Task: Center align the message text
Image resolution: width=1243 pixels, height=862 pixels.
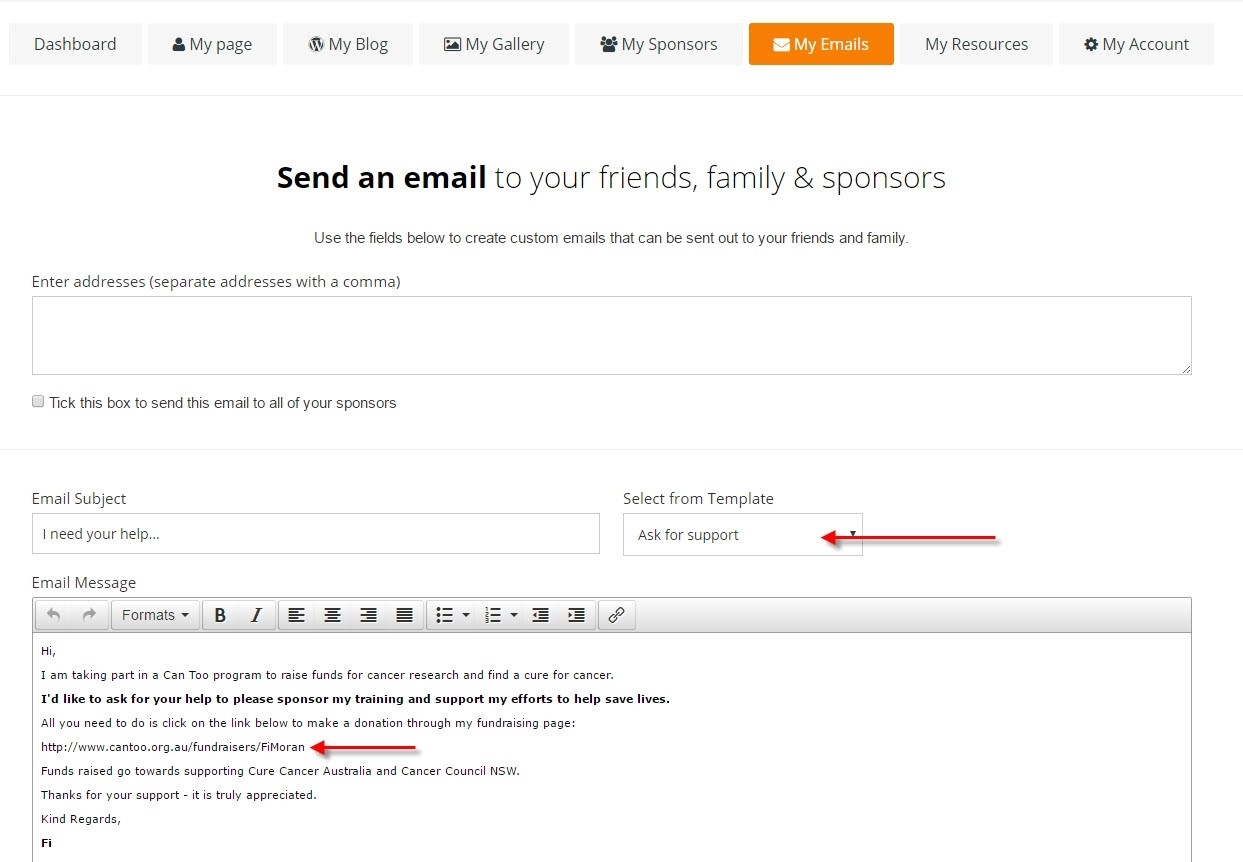Action: pyautogui.click(x=332, y=615)
